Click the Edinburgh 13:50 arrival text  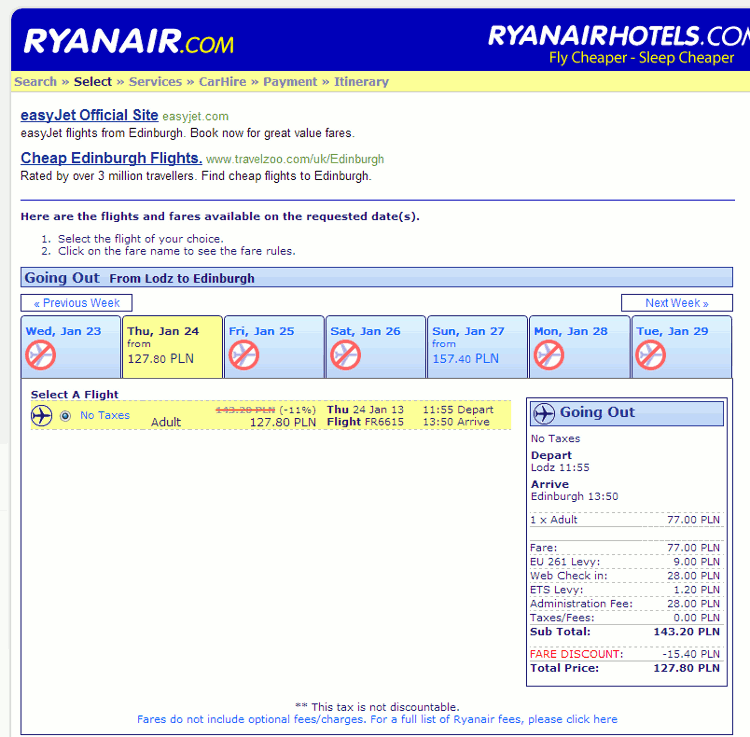pyautogui.click(x=574, y=496)
